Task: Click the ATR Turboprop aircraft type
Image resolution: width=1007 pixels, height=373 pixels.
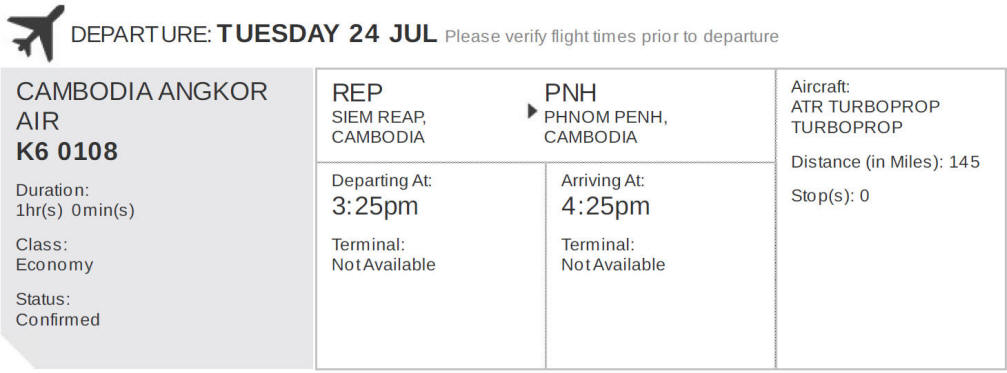Action: pyautogui.click(x=865, y=117)
